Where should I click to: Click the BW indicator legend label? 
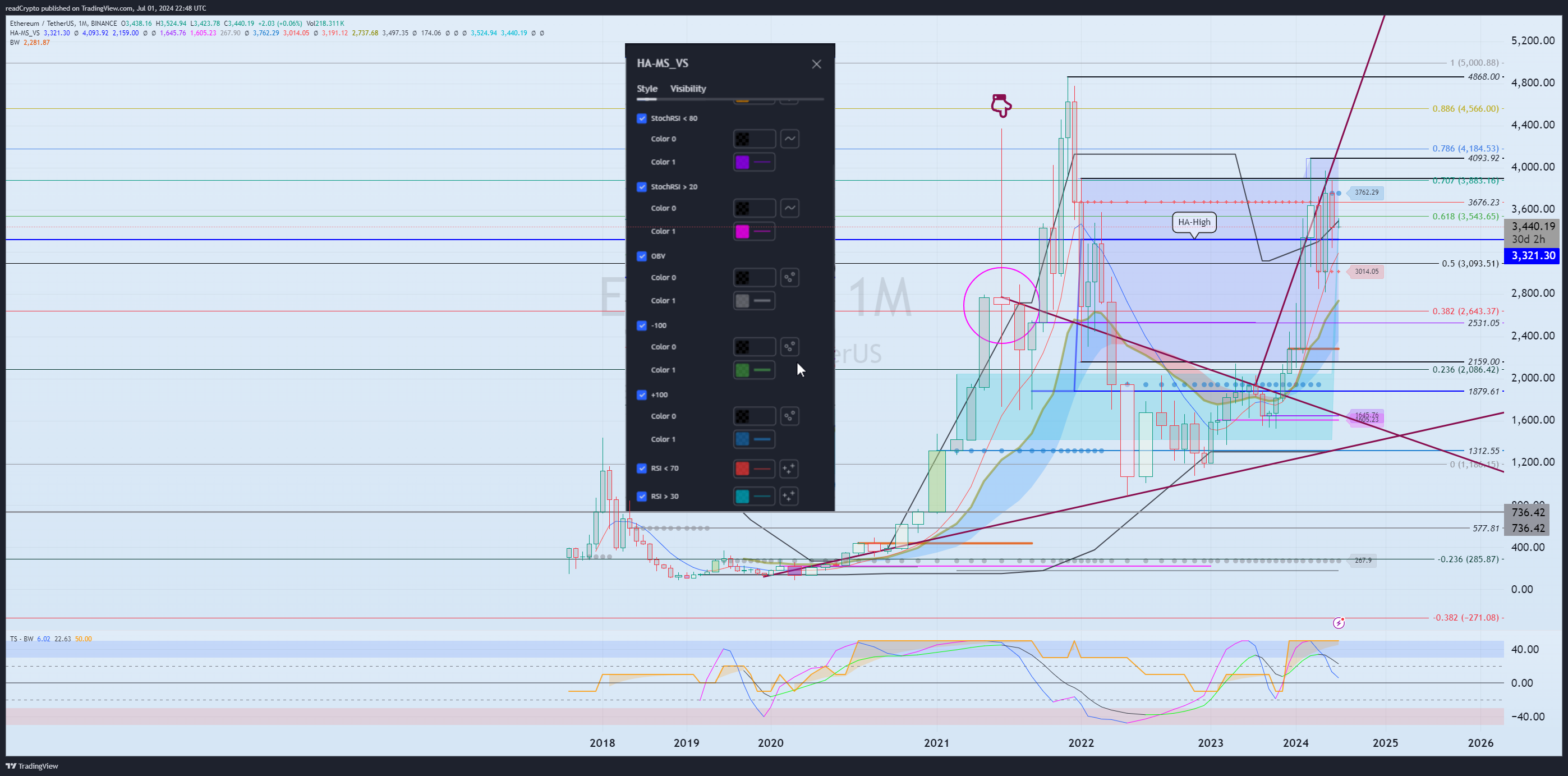(x=15, y=43)
